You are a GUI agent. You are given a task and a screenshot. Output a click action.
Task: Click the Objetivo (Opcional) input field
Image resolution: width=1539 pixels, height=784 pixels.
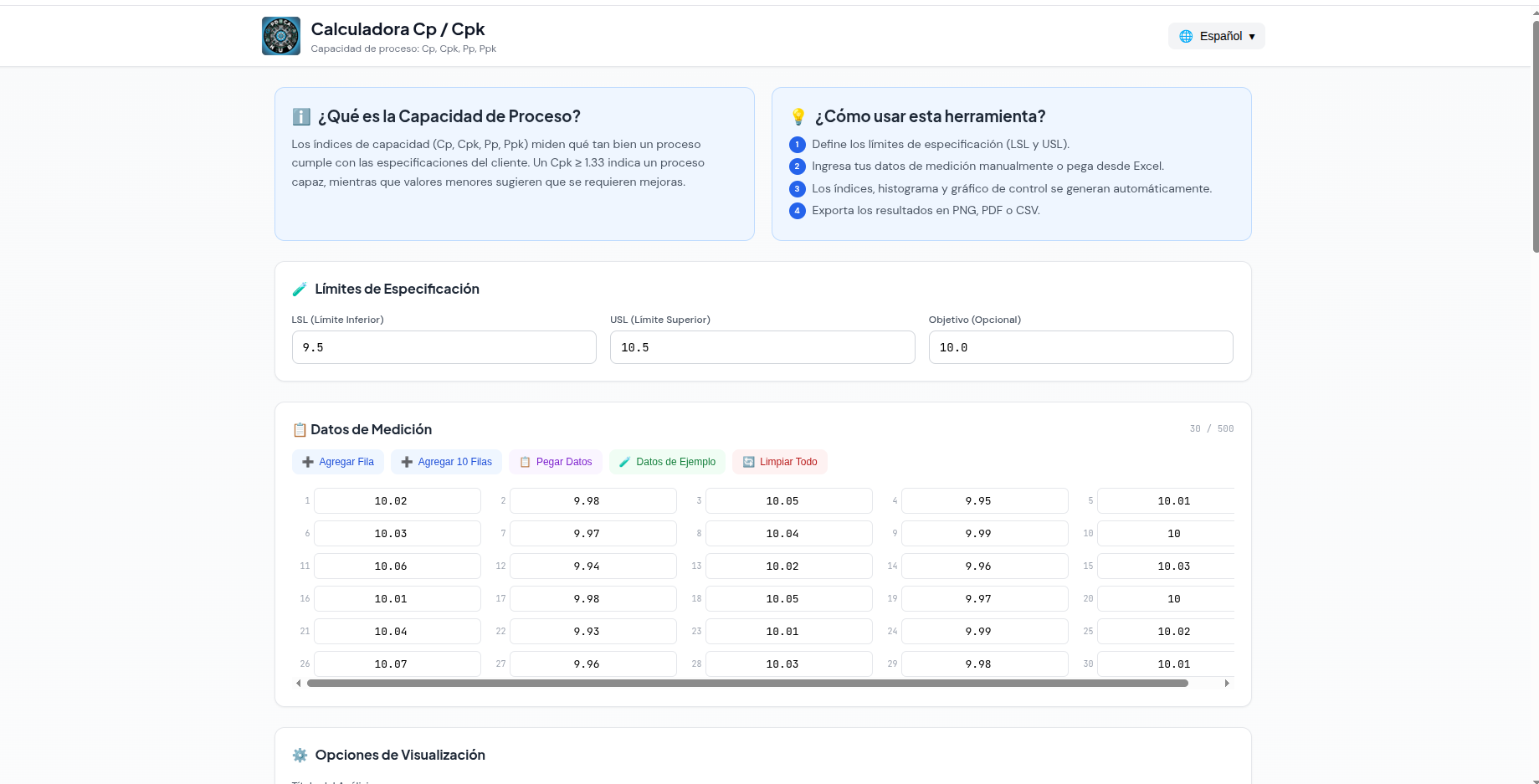[1081, 347]
